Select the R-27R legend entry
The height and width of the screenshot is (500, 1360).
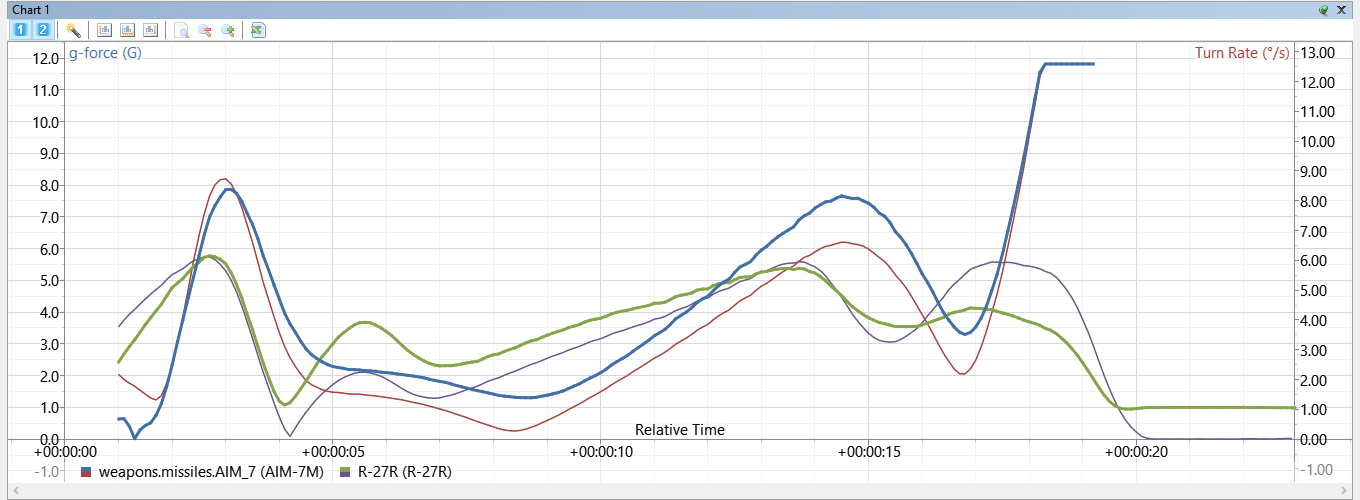(404, 471)
